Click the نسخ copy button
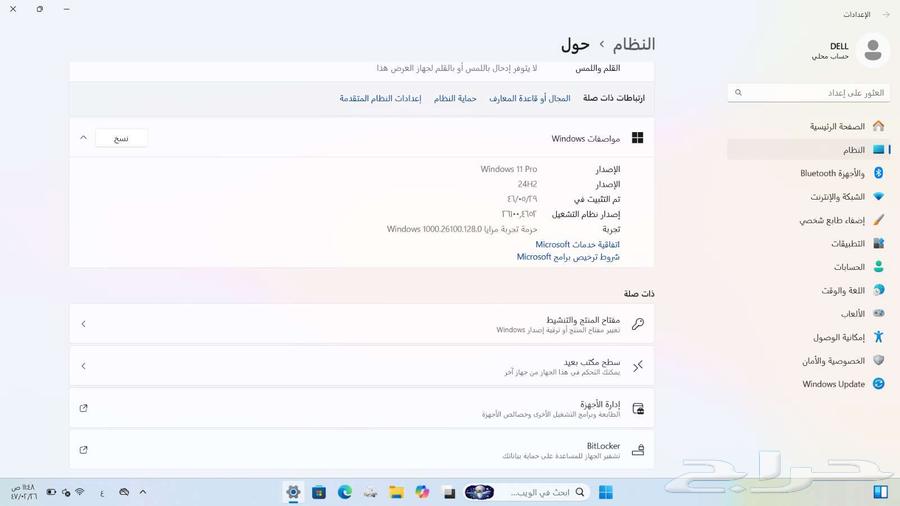The height and width of the screenshot is (506, 900). pos(121,138)
